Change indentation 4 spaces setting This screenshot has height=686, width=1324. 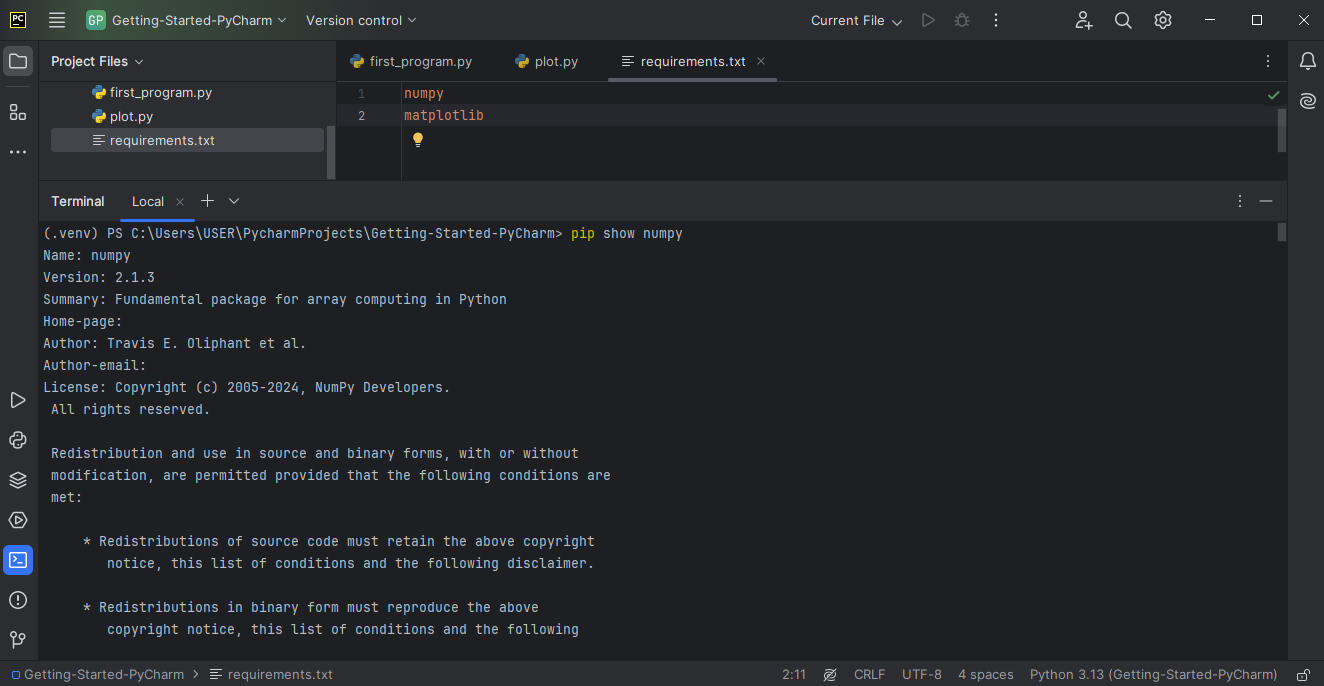click(x=986, y=675)
